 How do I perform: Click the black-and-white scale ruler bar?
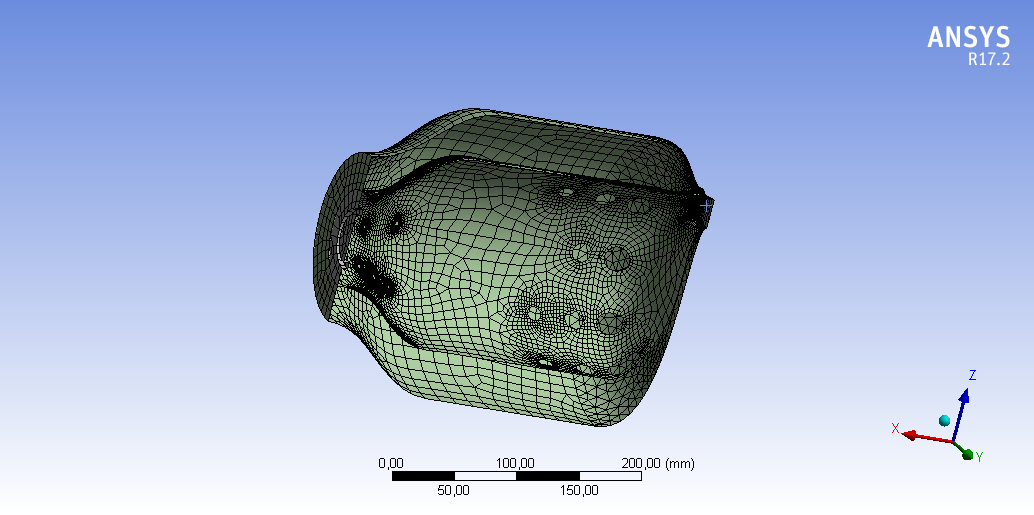(516, 476)
